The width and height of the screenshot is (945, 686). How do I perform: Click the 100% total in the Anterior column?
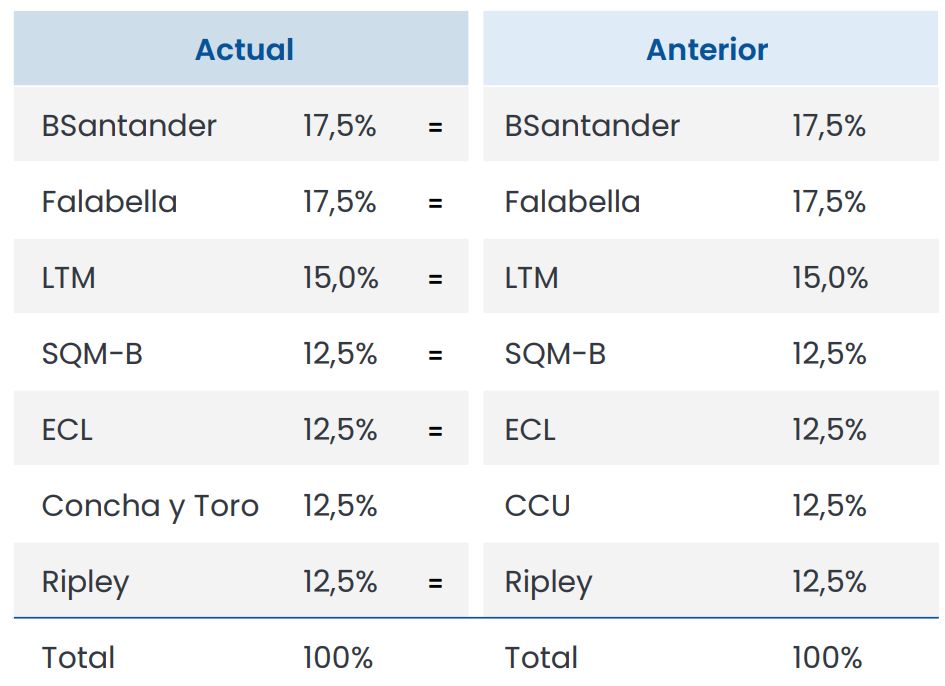827,658
